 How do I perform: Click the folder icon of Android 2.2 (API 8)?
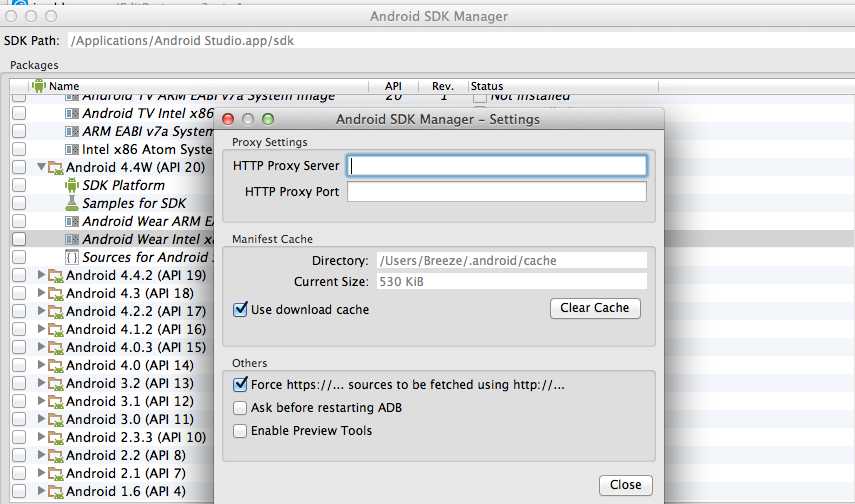[x=56, y=456]
